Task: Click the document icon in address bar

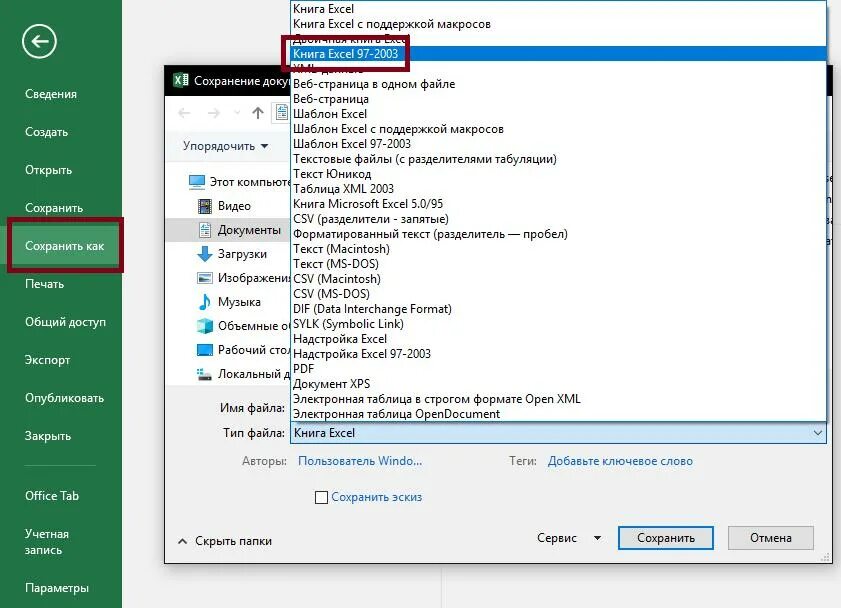Action: (282, 113)
